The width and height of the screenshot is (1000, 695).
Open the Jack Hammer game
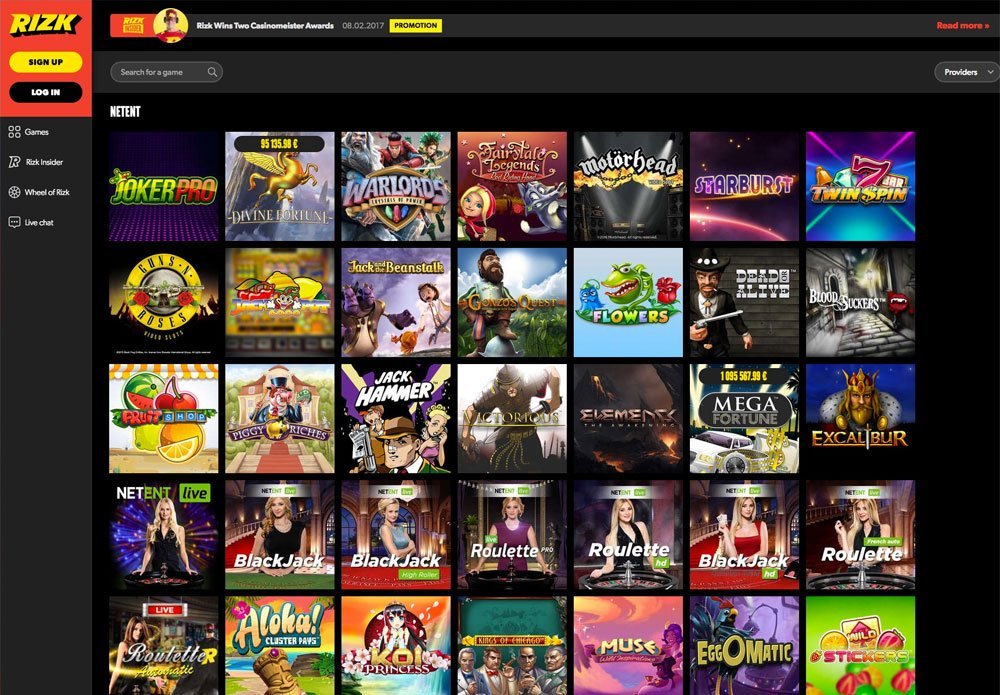coord(395,418)
